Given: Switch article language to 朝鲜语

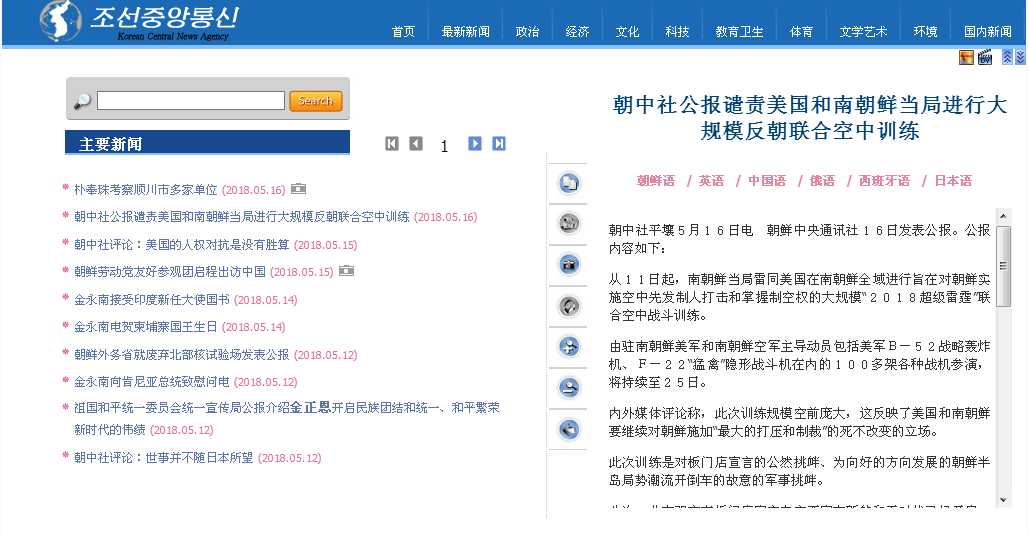Looking at the screenshot, I should click(656, 181).
